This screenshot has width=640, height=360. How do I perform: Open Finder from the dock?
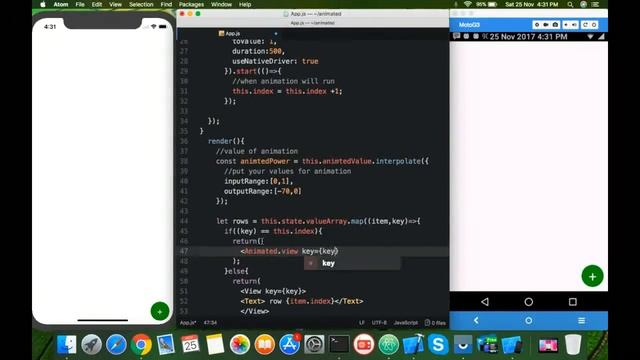[x=66, y=344]
